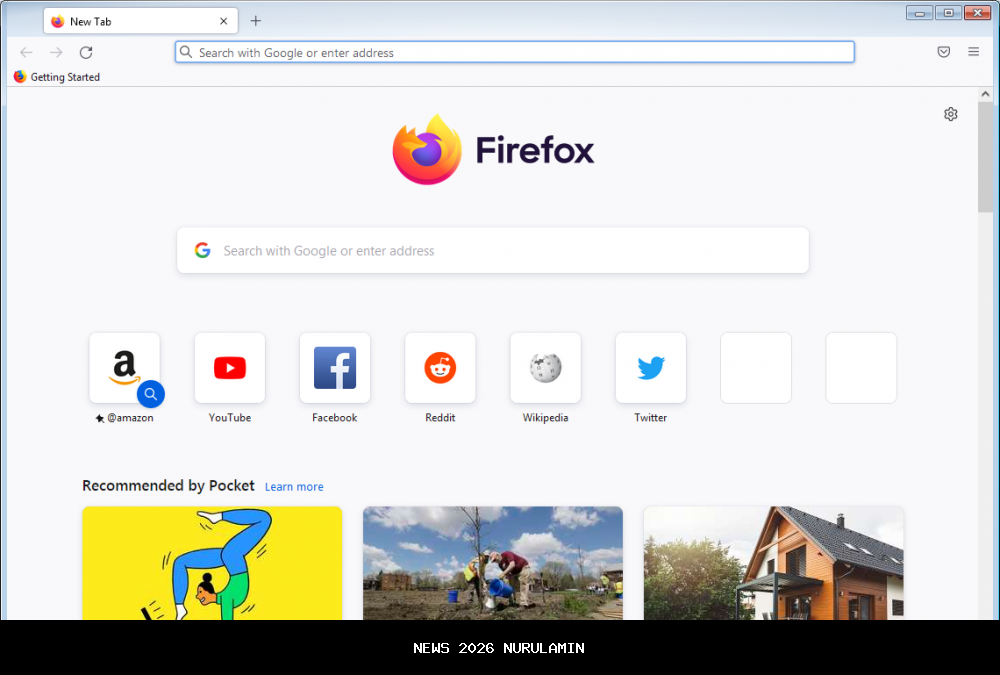Select the New Tab tab

coord(130,21)
